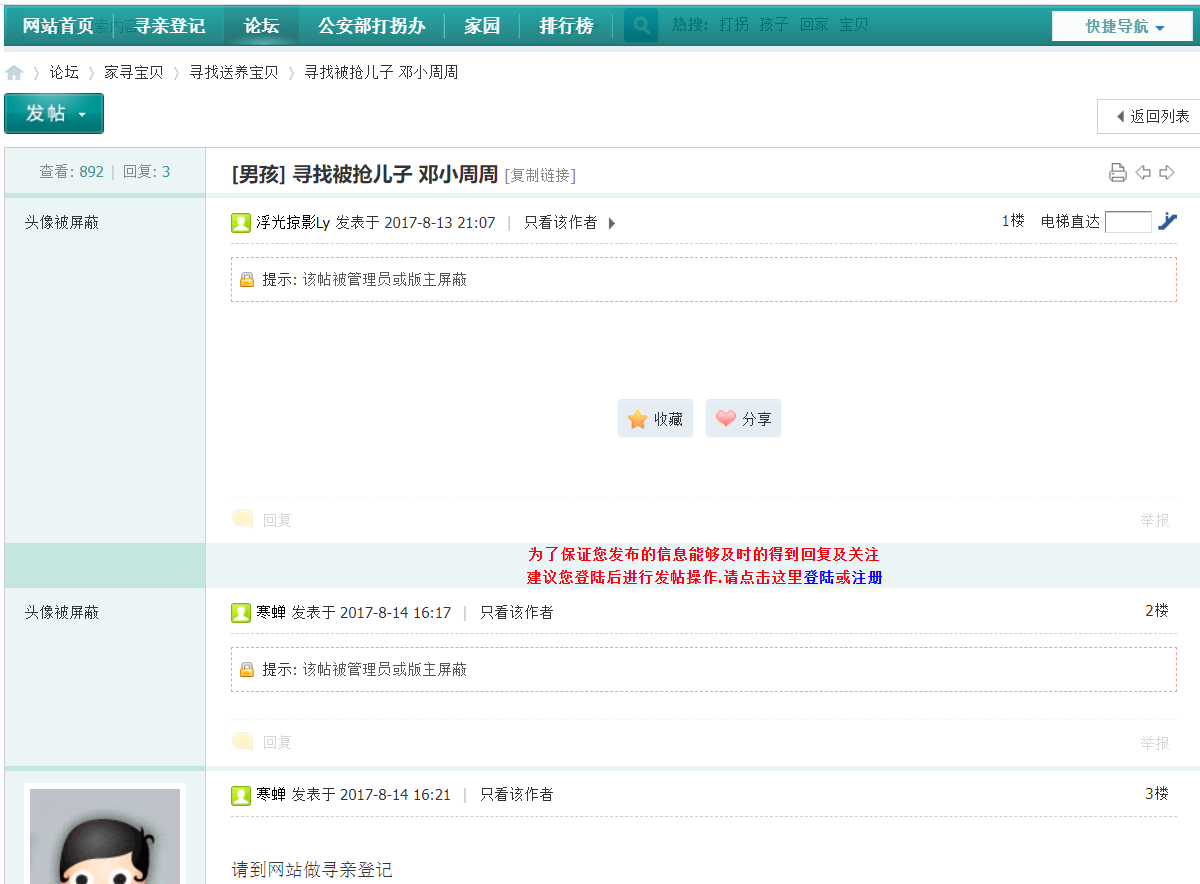
Task: Click user icon beside 浮光掠影Ly
Action: click(x=241, y=223)
